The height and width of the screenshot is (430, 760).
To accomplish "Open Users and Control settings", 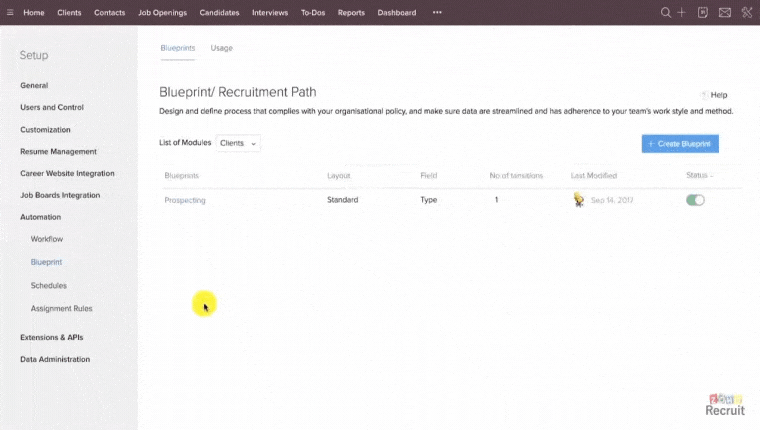I will [52, 107].
